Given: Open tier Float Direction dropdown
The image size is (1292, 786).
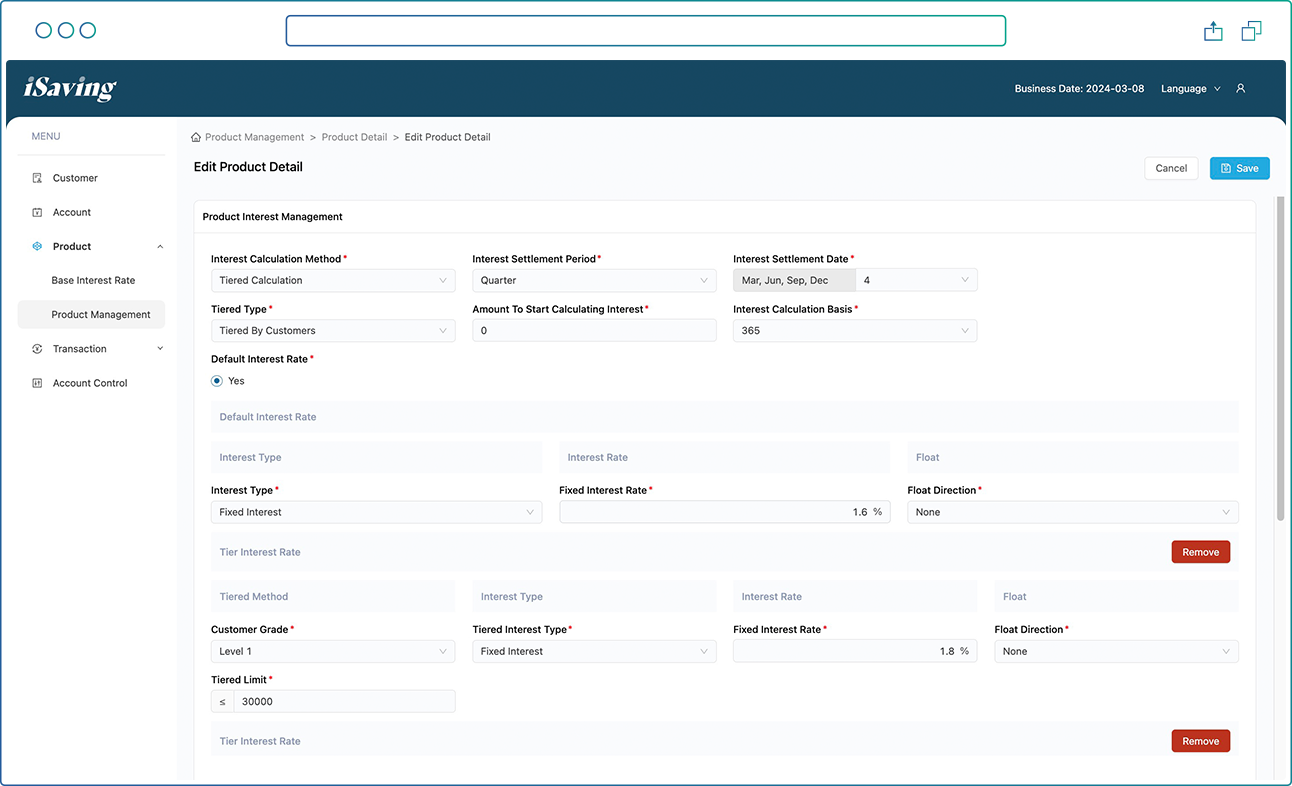Looking at the screenshot, I should 1116,651.
